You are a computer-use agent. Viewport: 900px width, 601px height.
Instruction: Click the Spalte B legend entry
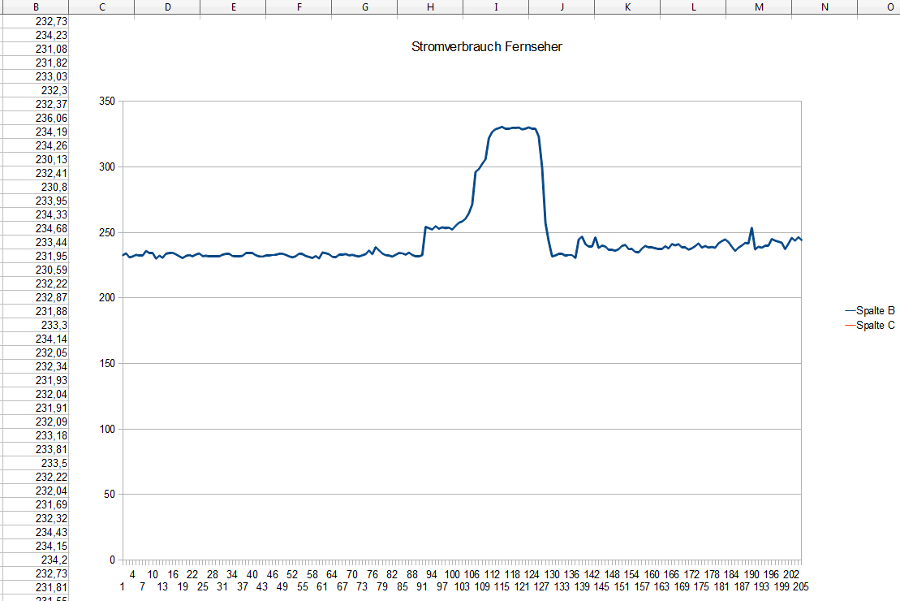[x=876, y=311]
